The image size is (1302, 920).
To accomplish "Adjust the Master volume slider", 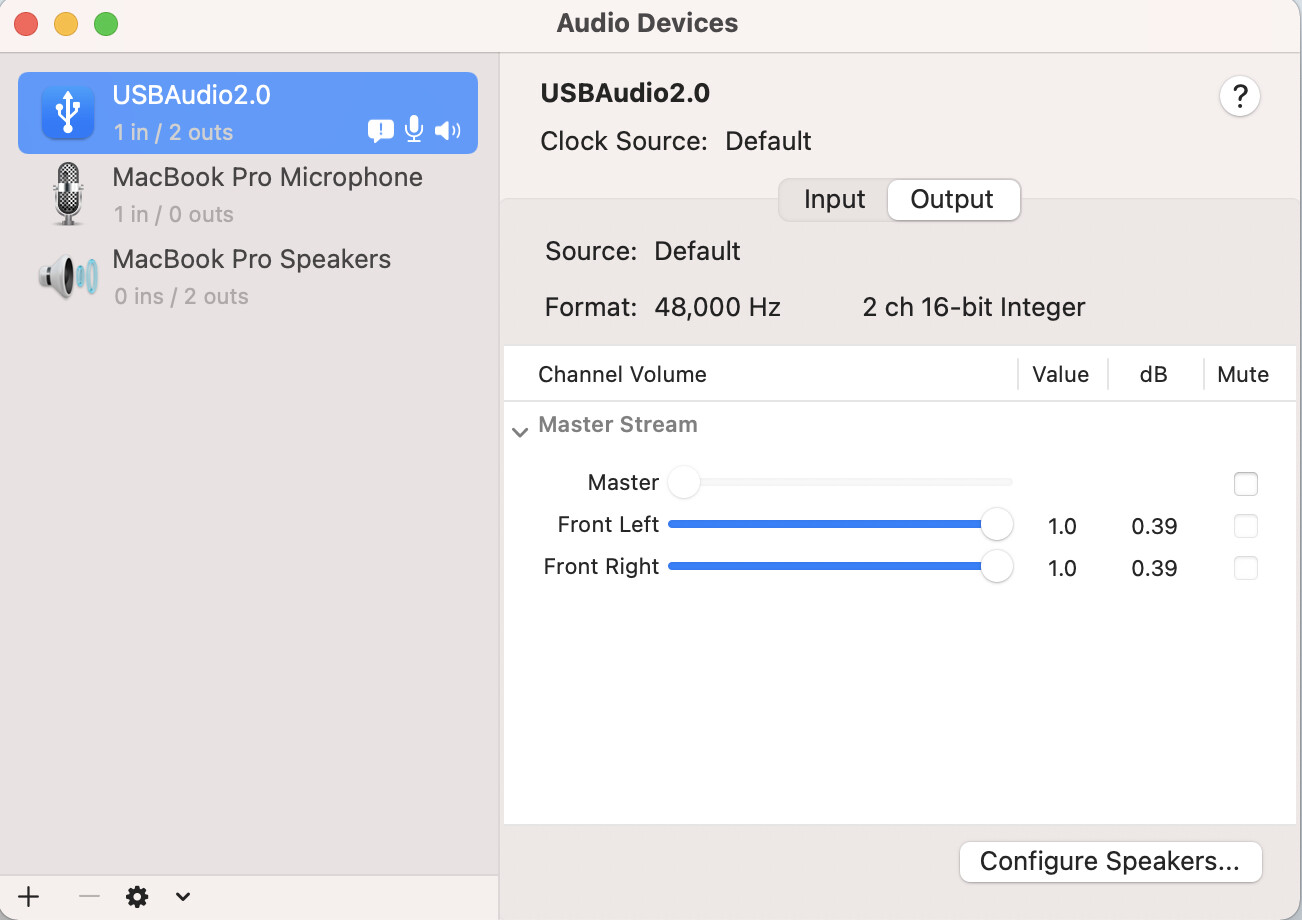I will click(684, 482).
